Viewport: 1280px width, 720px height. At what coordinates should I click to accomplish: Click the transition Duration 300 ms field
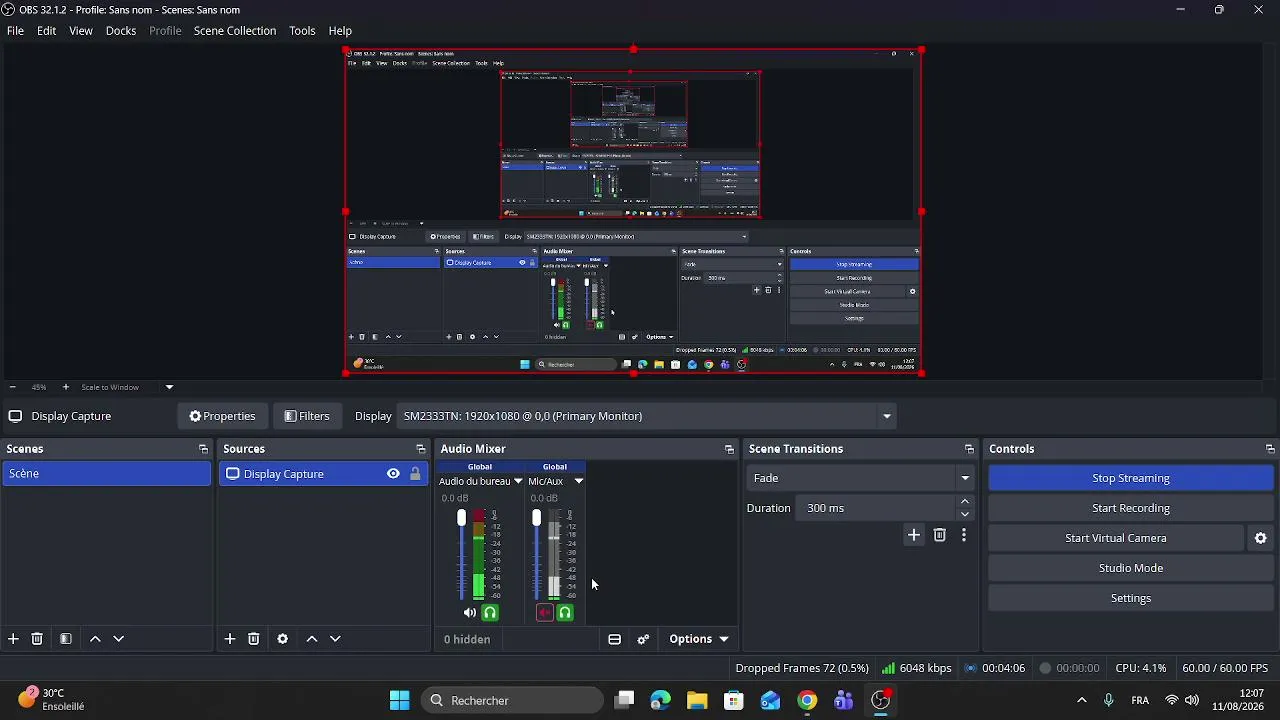[876, 508]
